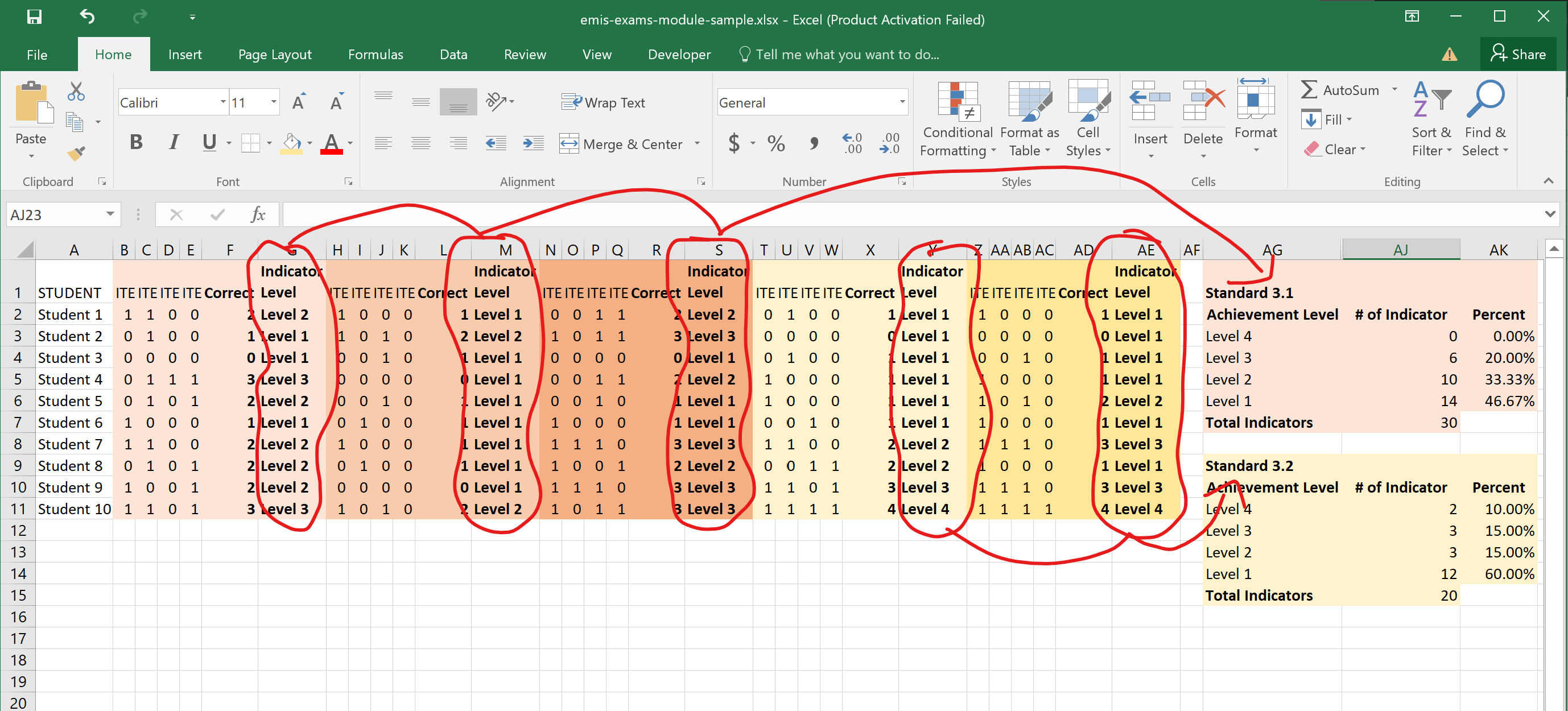Viewport: 1568px width, 711px height.
Task: Apply the red font color swatch
Action: click(331, 144)
